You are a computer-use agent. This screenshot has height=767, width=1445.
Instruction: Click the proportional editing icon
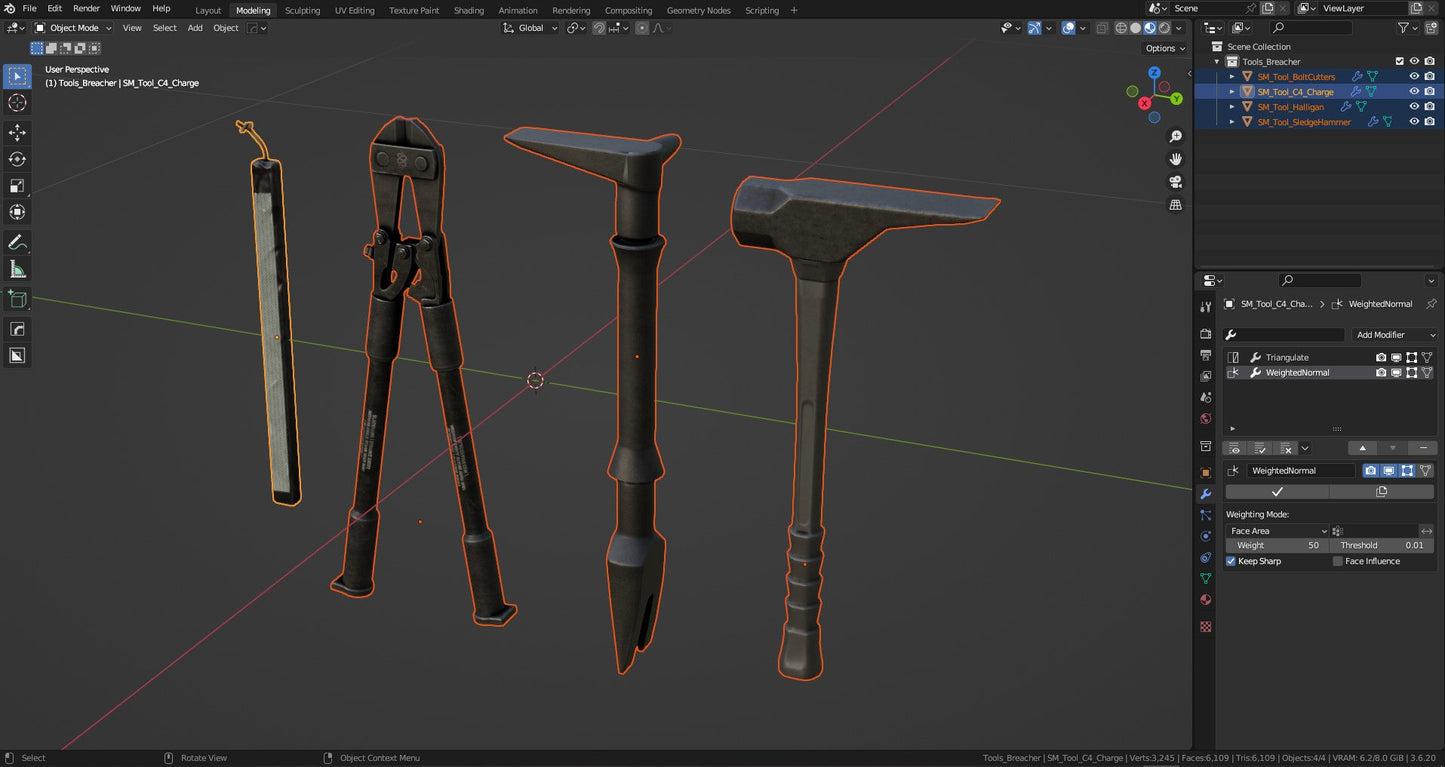(641, 27)
